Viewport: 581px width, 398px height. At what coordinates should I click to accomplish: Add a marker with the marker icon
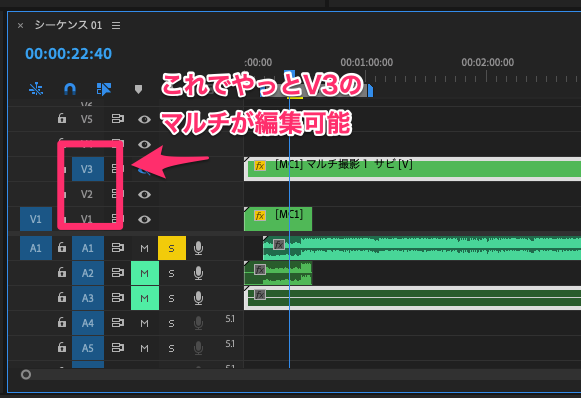pos(138,89)
